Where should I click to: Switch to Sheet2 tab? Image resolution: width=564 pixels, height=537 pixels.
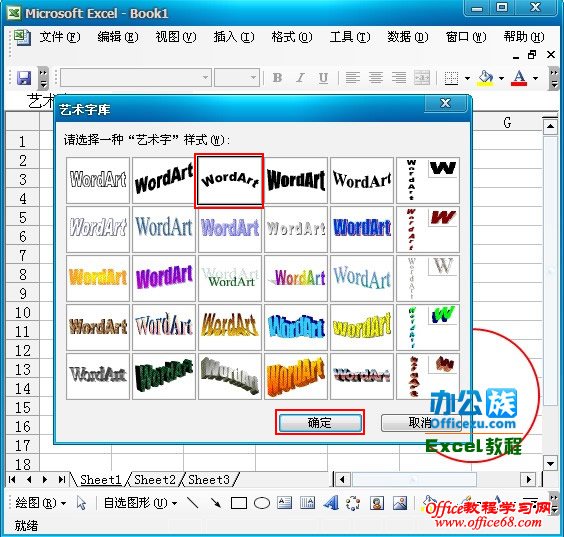[155, 479]
